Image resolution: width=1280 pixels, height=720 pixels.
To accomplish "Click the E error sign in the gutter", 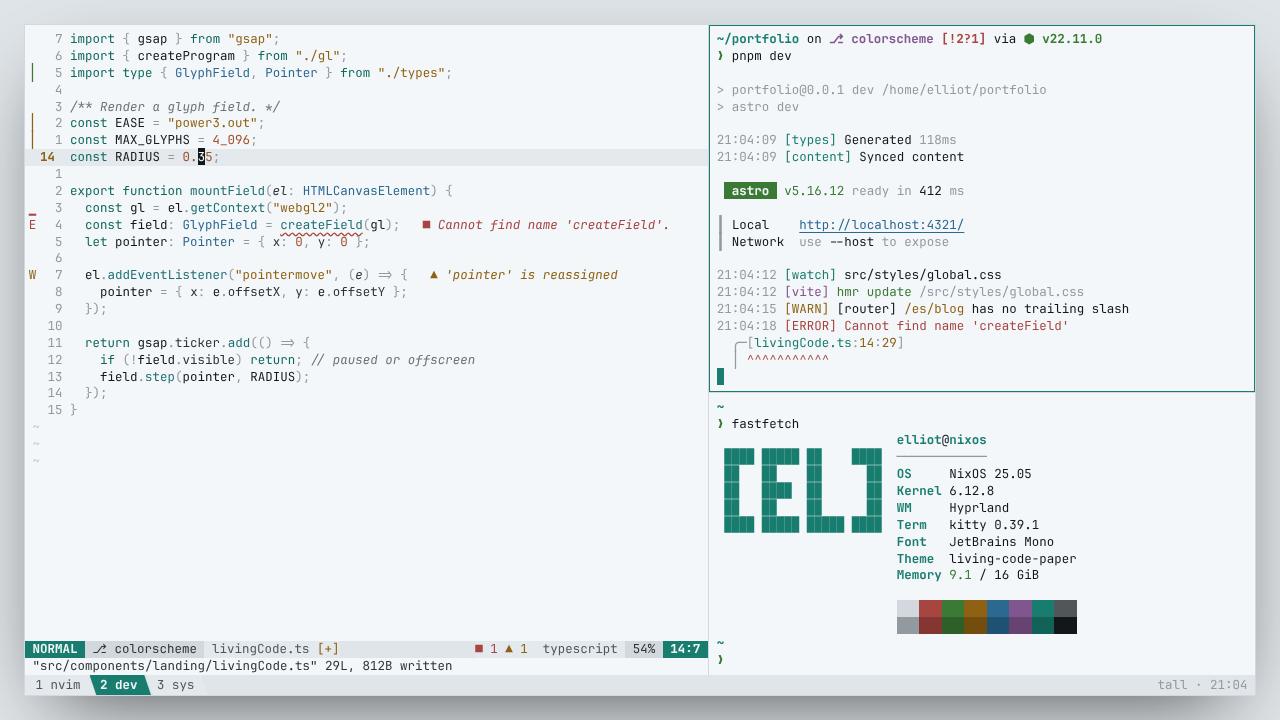I will pos(33,225).
